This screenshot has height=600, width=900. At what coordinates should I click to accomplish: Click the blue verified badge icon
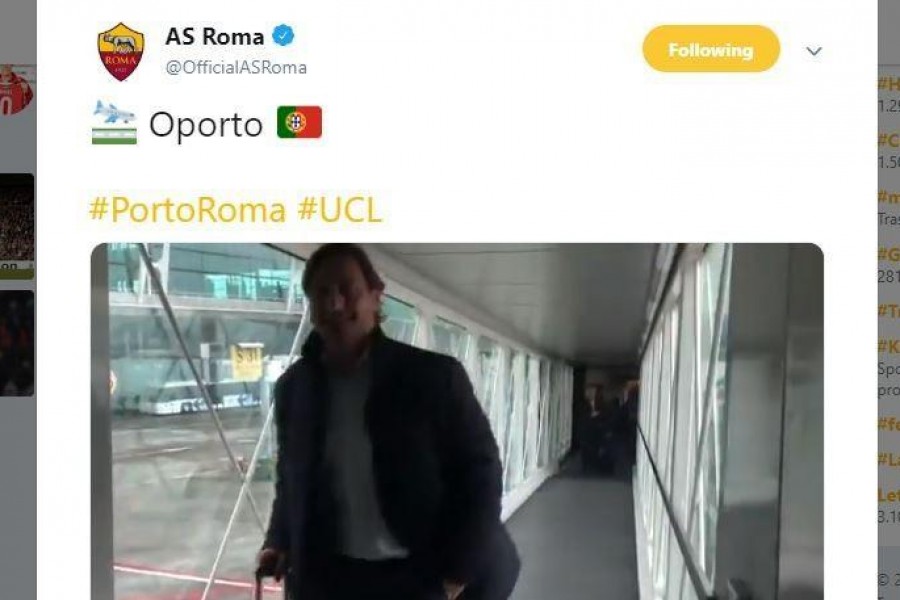[283, 36]
